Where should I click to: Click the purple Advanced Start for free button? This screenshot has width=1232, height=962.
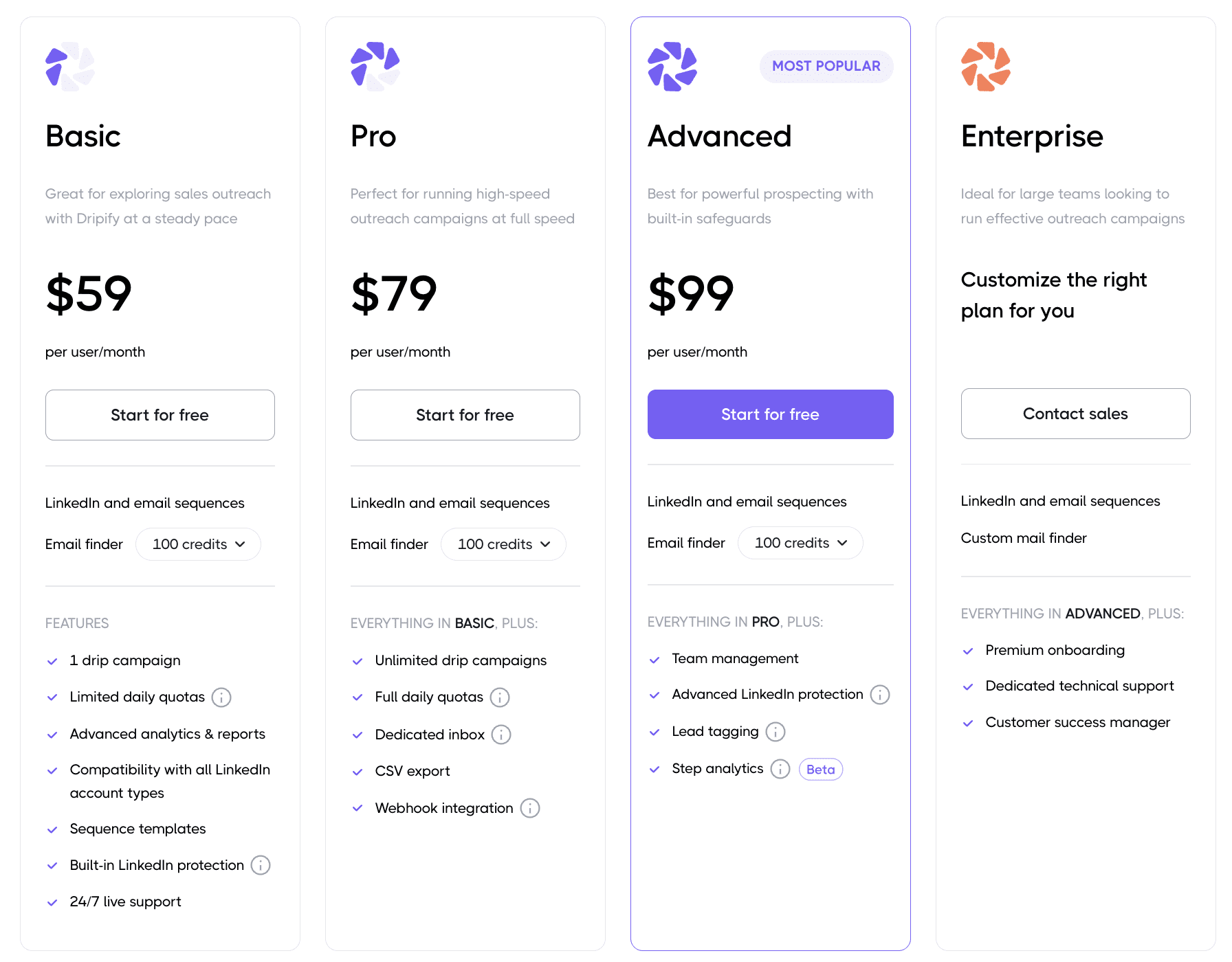(x=770, y=414)
